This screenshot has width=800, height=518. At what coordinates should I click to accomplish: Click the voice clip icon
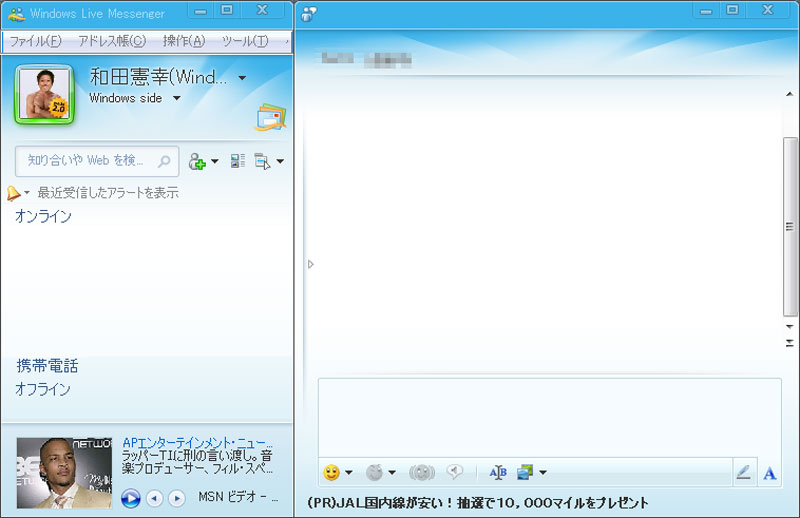coord(454,472)
